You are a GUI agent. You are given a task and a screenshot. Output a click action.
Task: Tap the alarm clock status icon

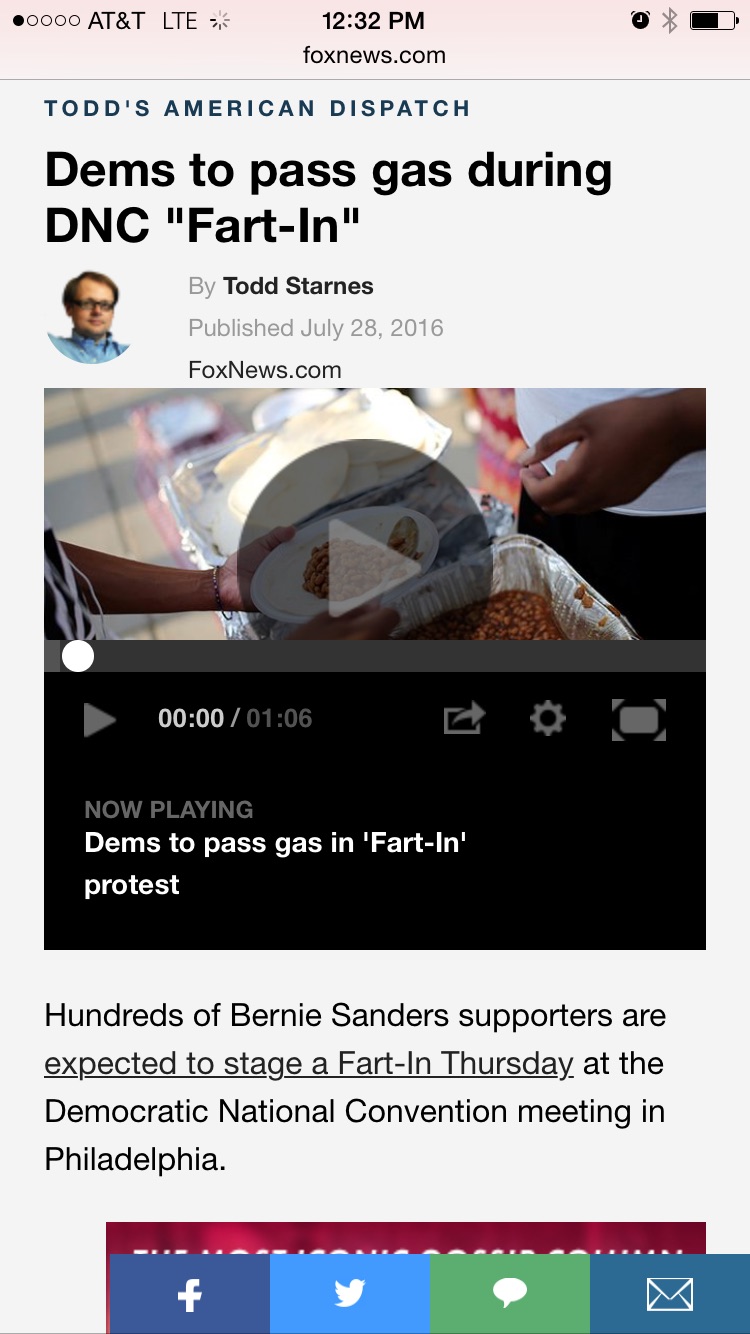(x=640, y=20)
